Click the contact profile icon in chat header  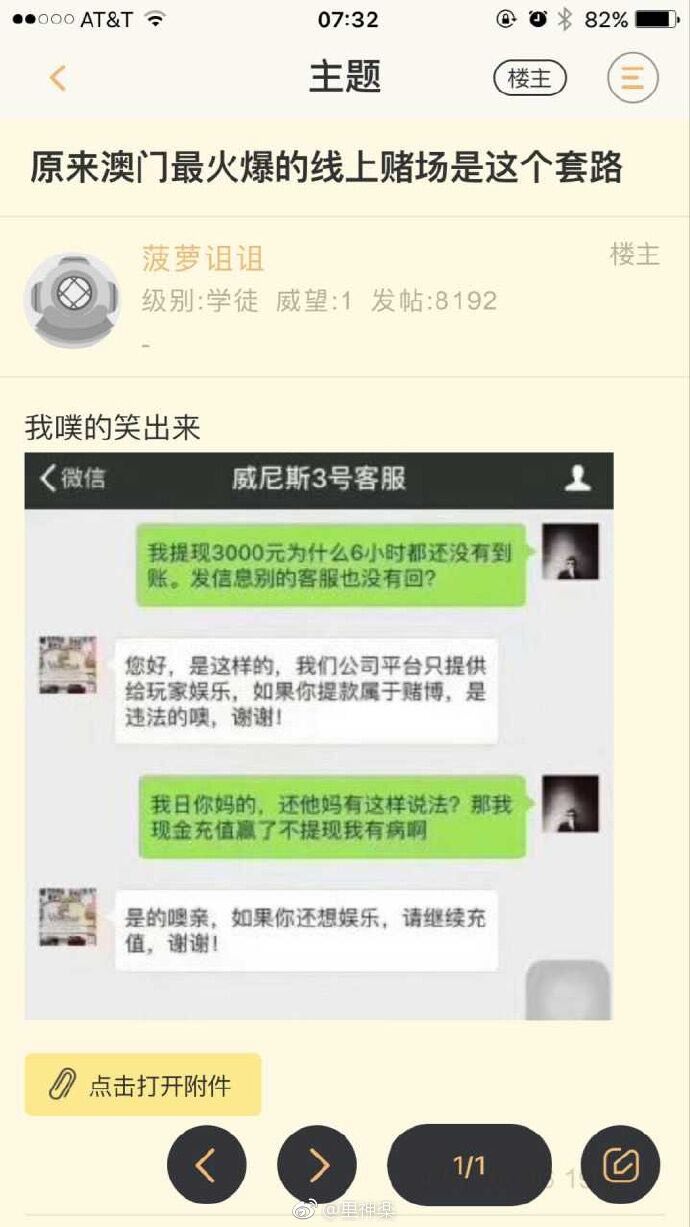coord(578,478)
